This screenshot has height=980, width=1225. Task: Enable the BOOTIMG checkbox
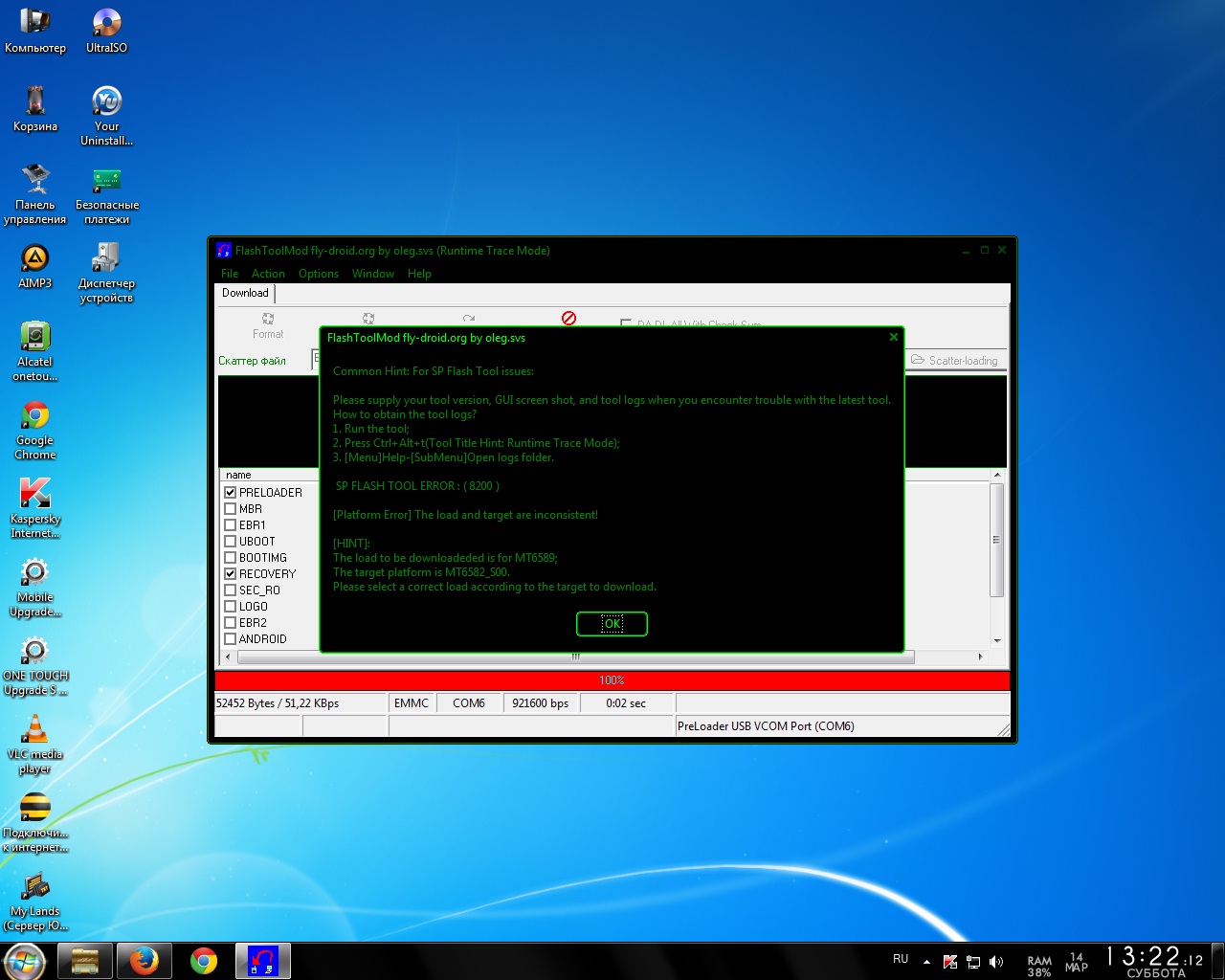(231, 558)
